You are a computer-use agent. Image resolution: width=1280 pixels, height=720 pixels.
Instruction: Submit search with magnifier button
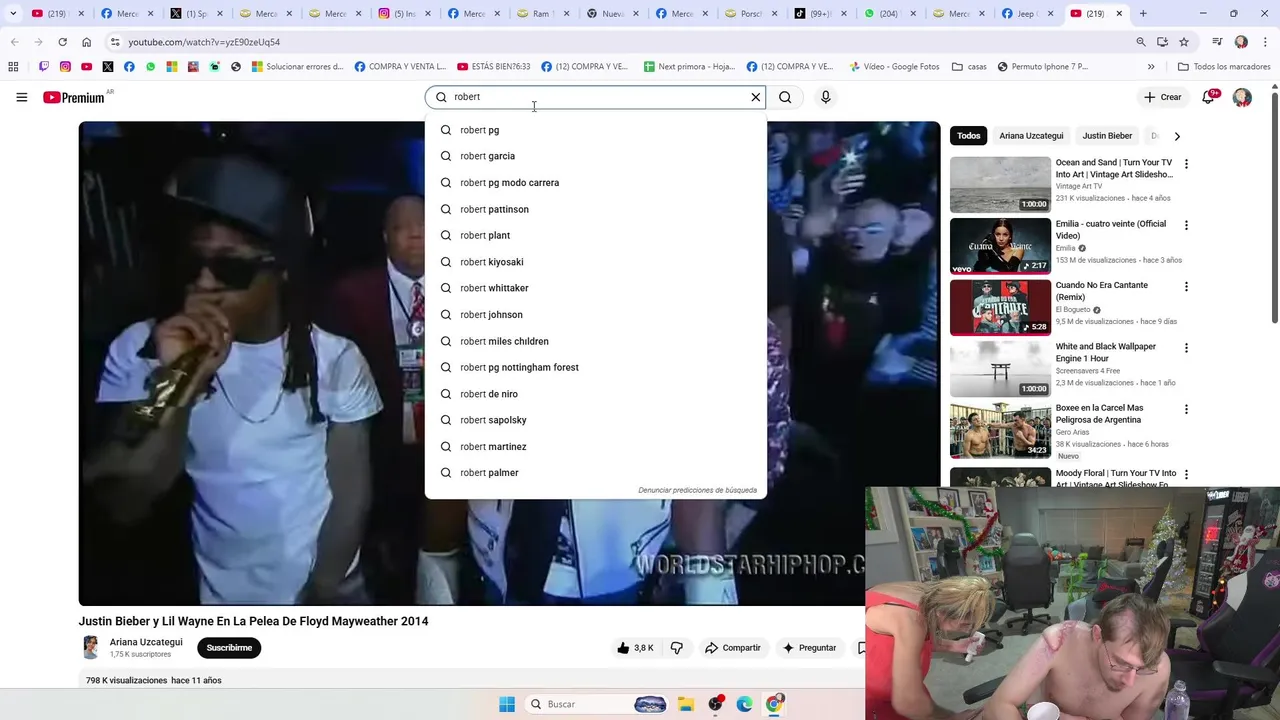tap(785, 97)
